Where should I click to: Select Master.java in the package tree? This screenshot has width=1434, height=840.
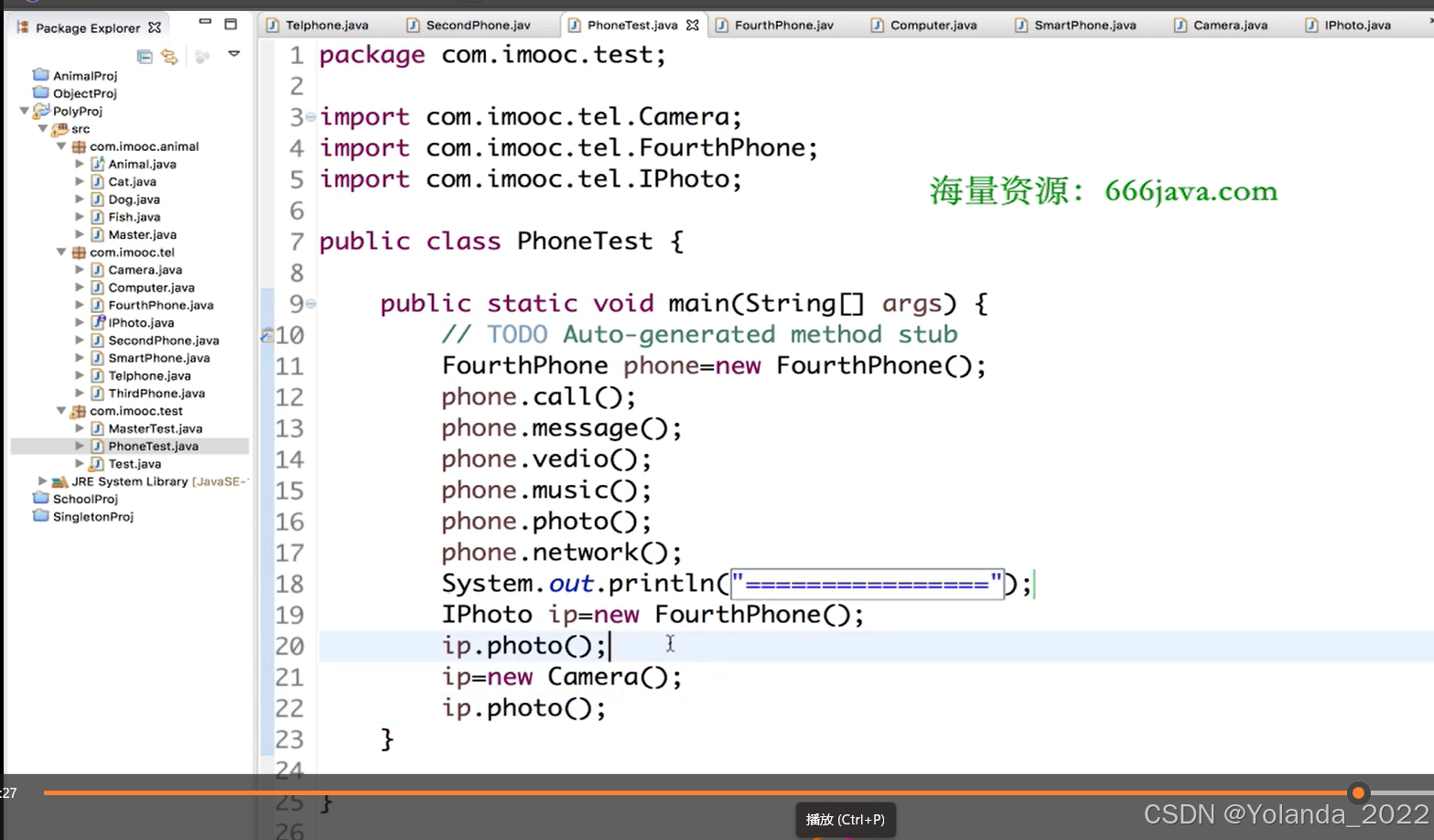tap(142, 234)
